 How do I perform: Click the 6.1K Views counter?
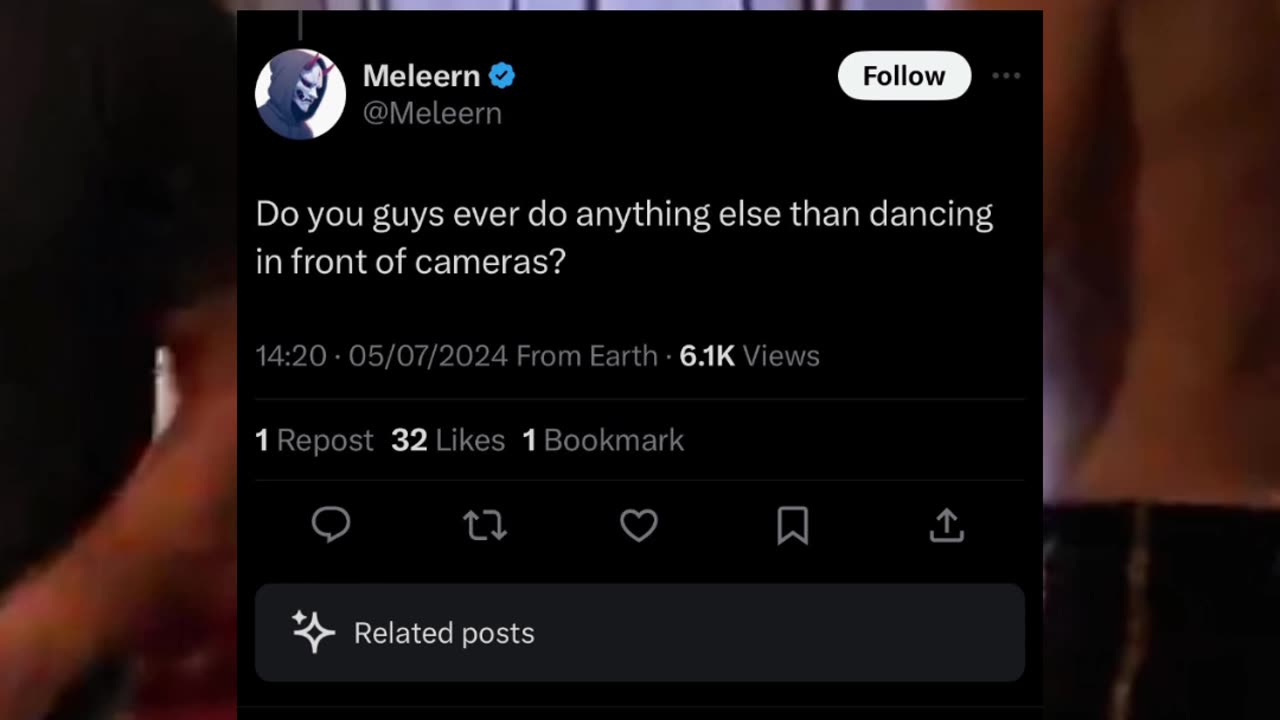click(x=749, y=356)
